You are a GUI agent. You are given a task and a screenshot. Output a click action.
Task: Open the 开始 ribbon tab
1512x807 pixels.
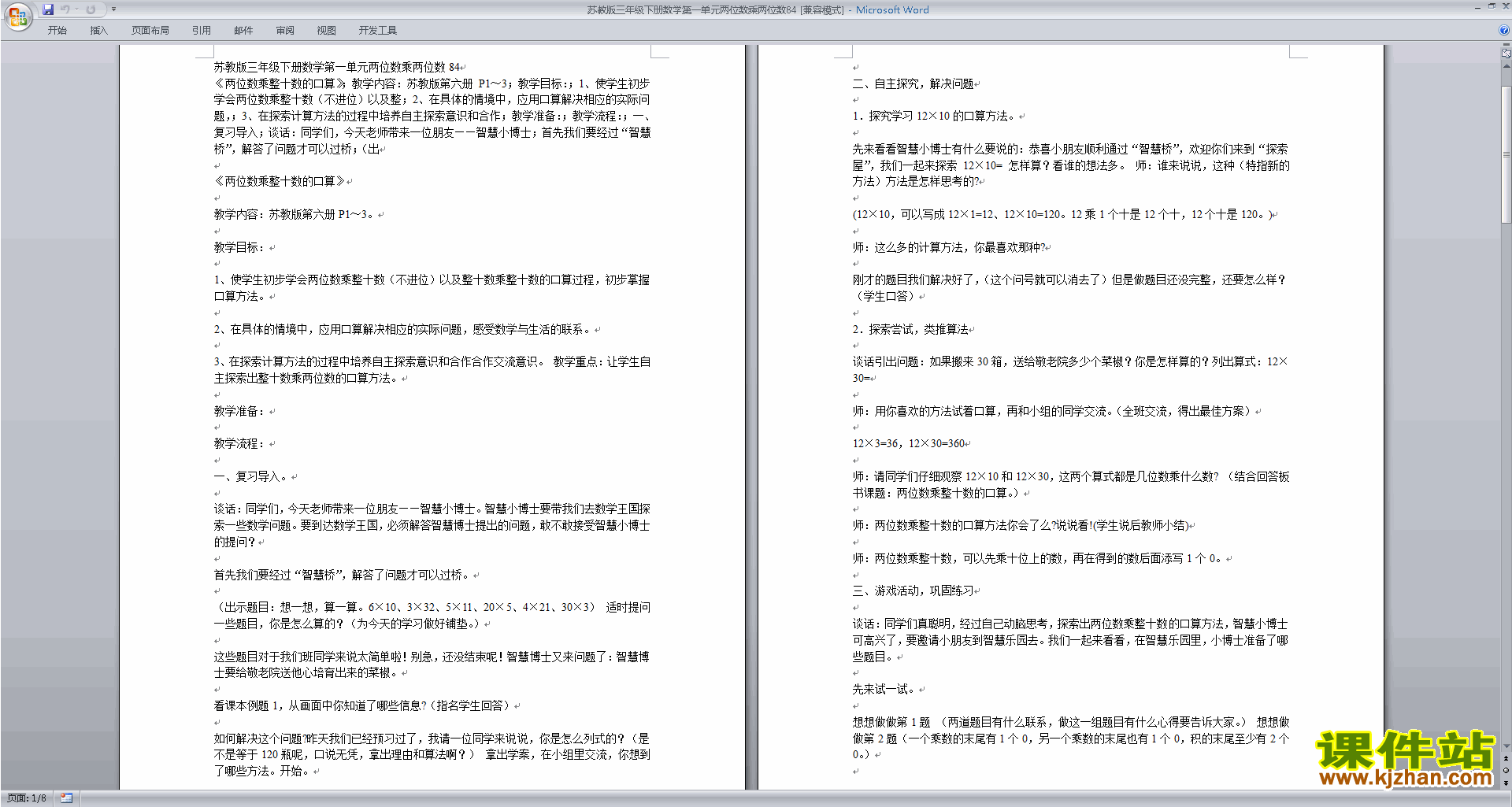click(x=57, y=31)
